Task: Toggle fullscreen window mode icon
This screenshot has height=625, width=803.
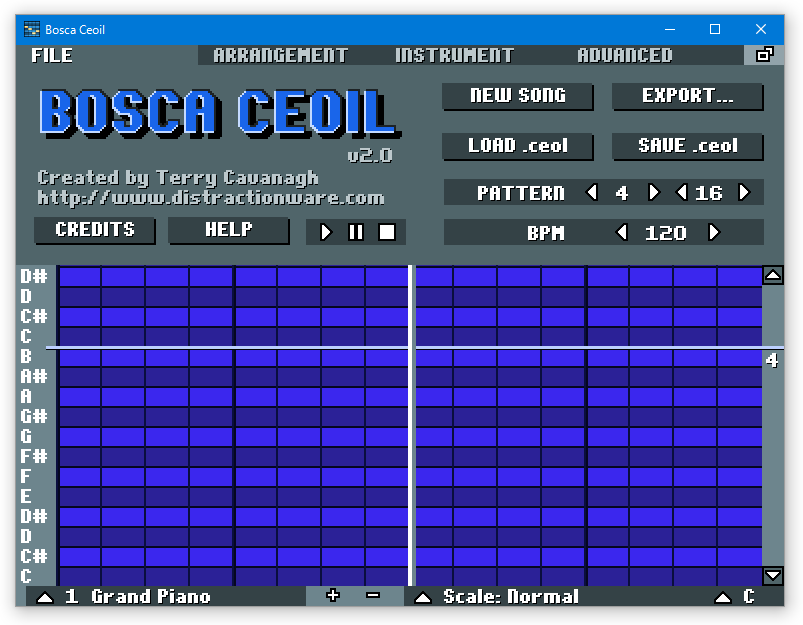Action: click(764, 54)
